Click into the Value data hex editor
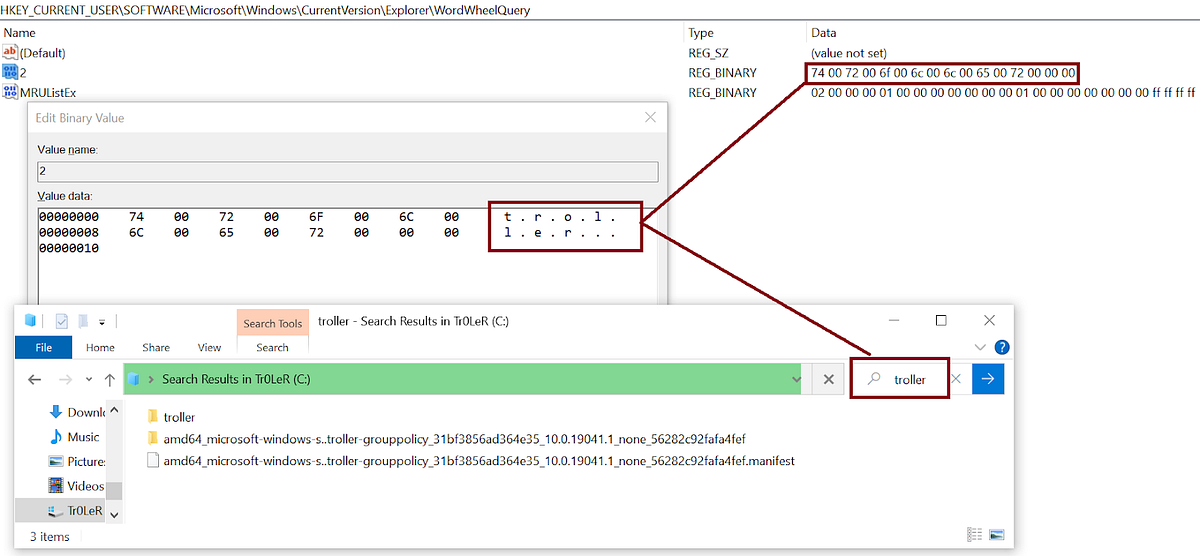1200x556 pixels. pos(348,256)
